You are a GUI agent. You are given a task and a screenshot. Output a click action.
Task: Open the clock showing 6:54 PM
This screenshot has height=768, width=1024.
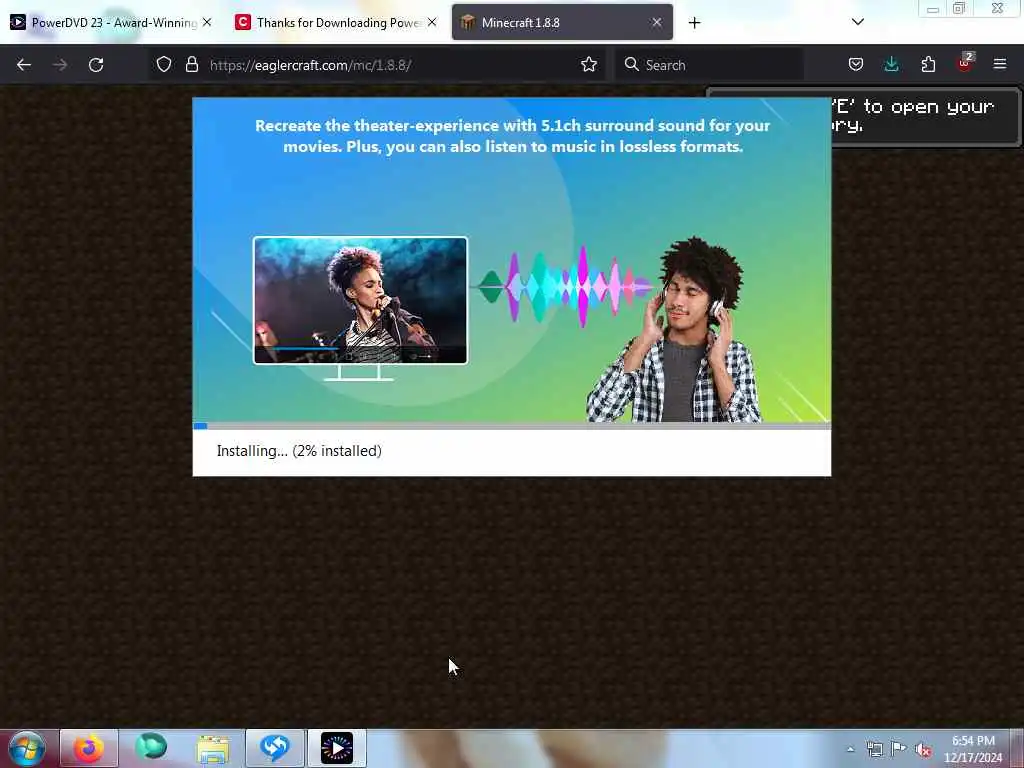point(972,749)
